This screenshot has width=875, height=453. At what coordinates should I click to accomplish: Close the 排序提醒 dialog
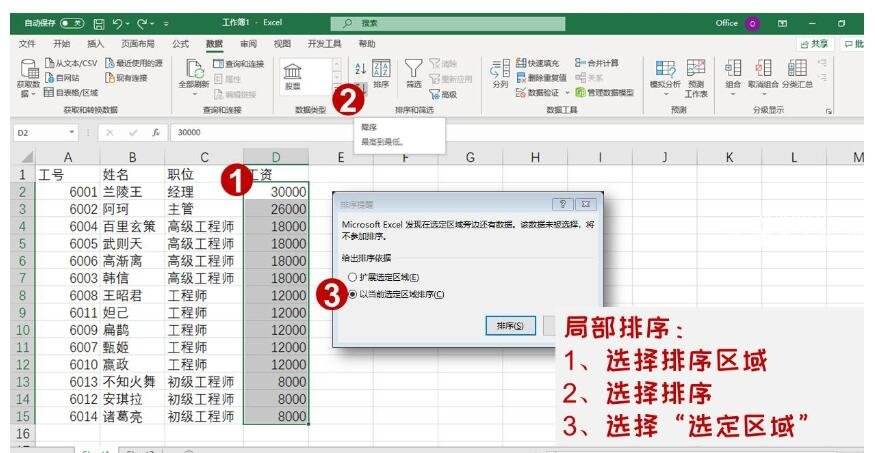tap(585, 204)
